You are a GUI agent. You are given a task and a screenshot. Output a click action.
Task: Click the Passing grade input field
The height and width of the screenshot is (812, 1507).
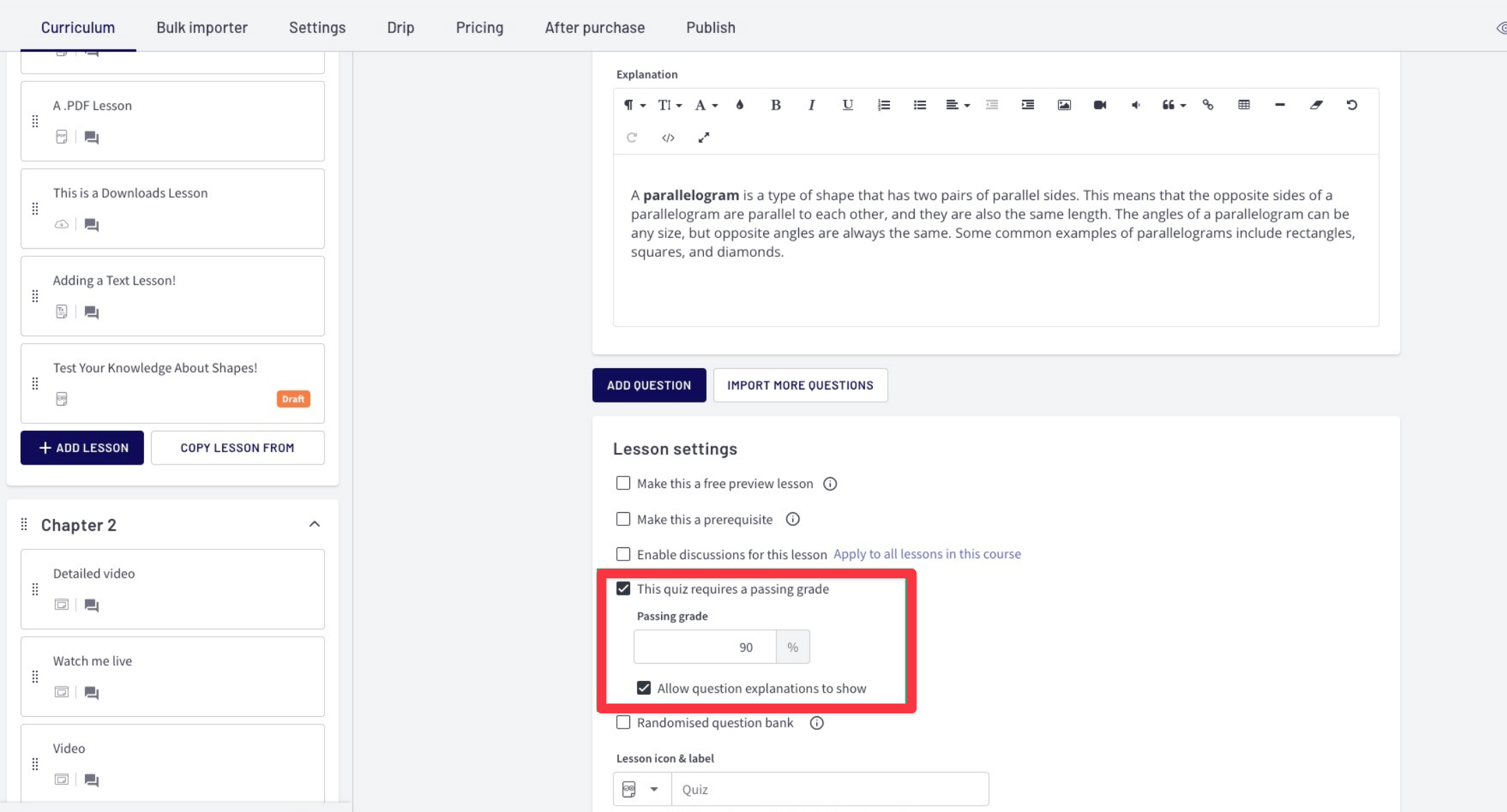(x=705, y=647)
